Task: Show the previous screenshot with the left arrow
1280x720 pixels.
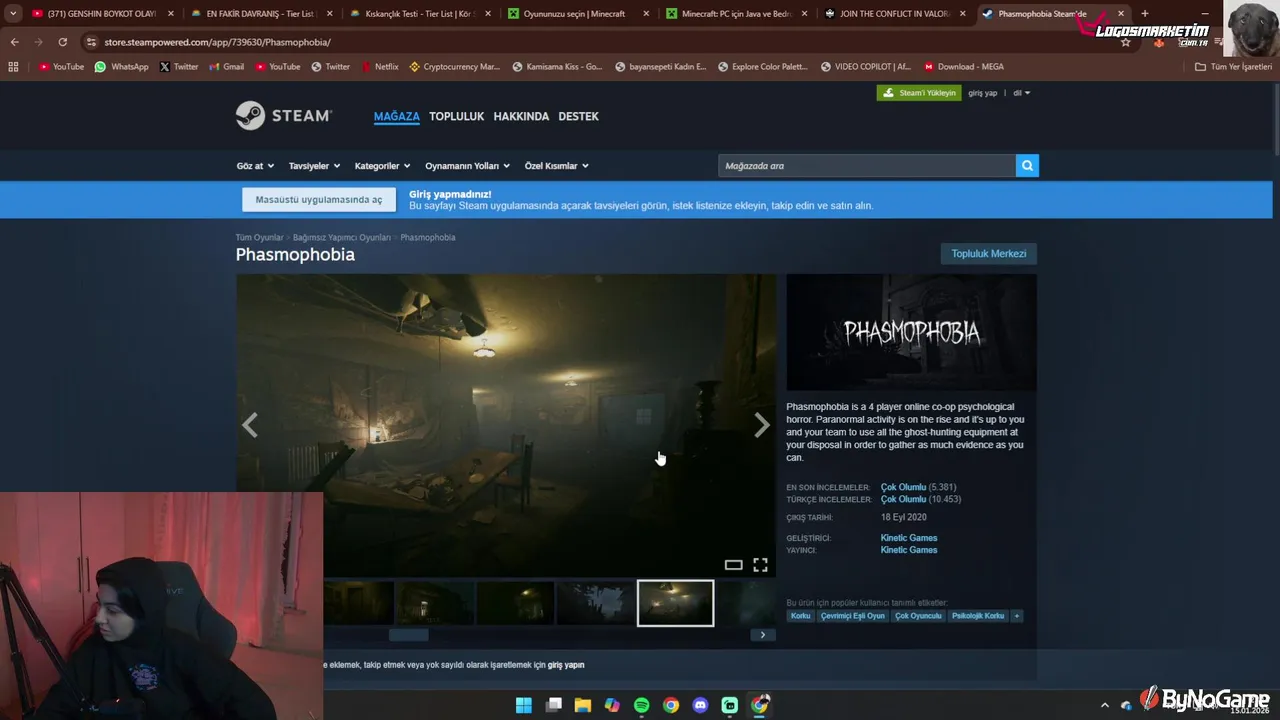Action: coord(250,426)
